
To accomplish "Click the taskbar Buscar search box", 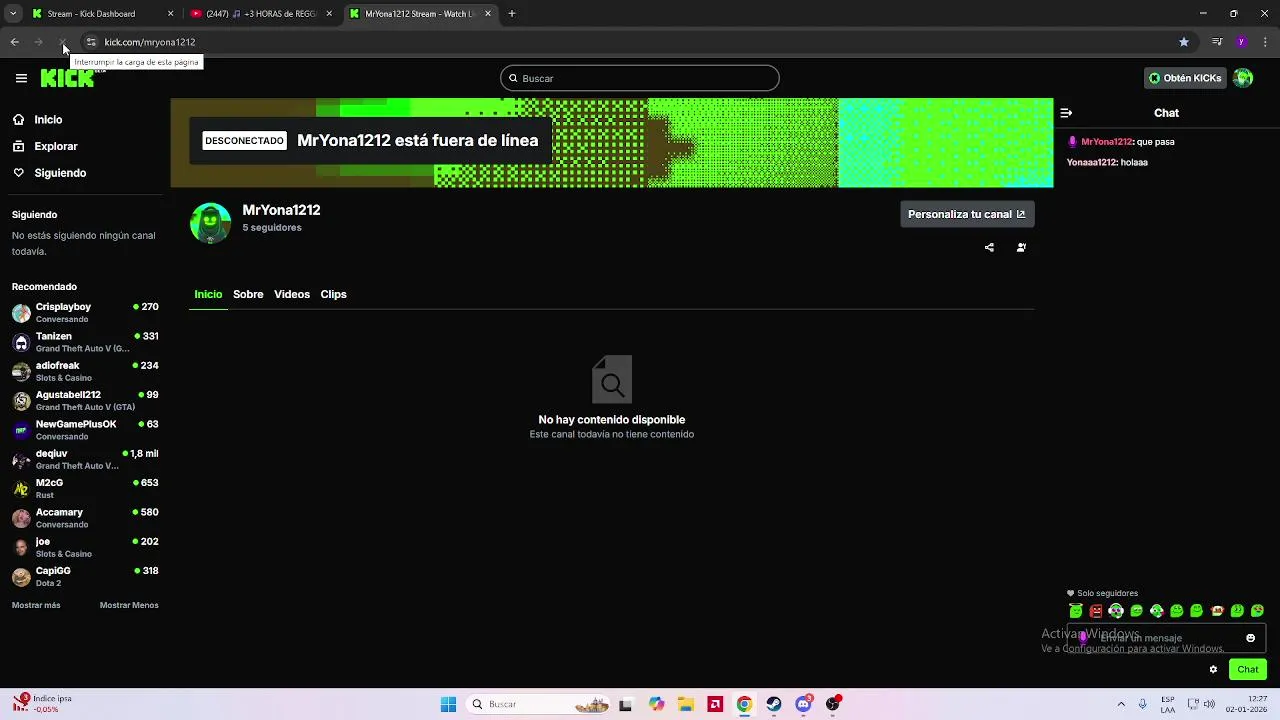I will pyautogui.click(x=540, y=704).
